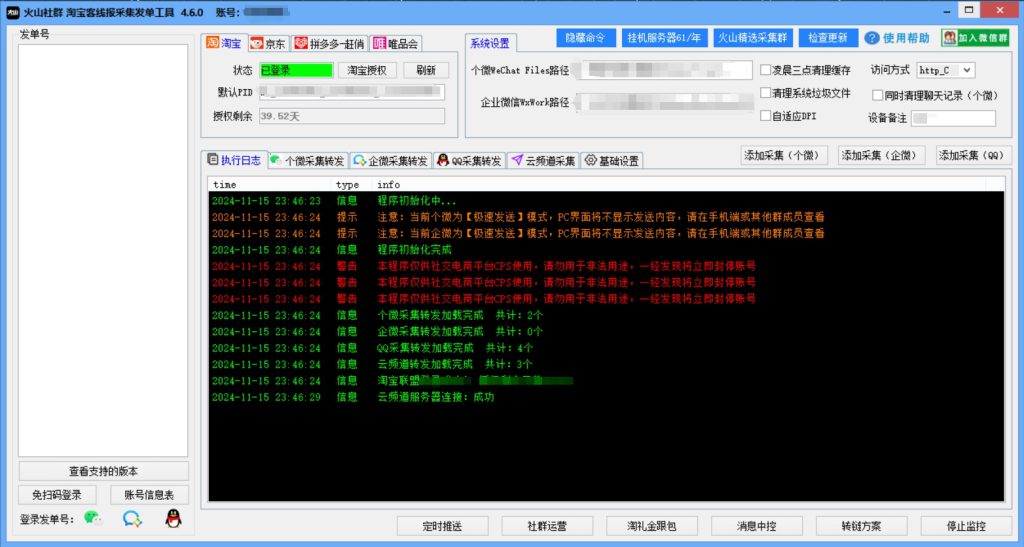Select log row 云频道转发加载完成

[606, 364]
